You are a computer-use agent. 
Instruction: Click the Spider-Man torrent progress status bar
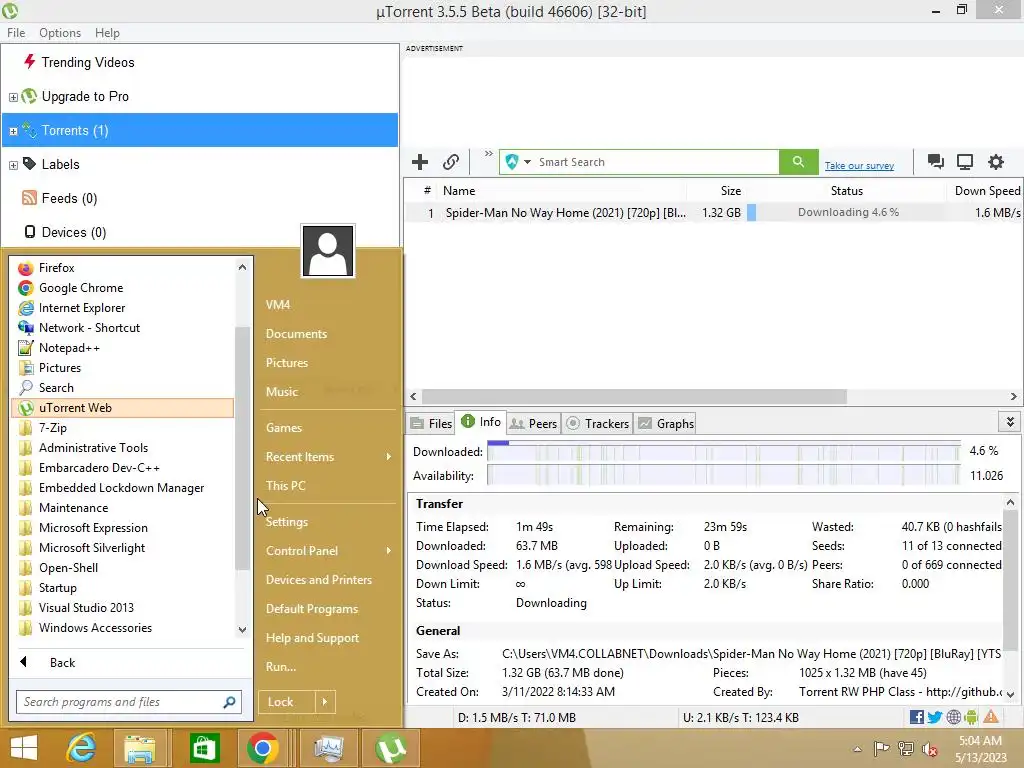coord(848,212)
